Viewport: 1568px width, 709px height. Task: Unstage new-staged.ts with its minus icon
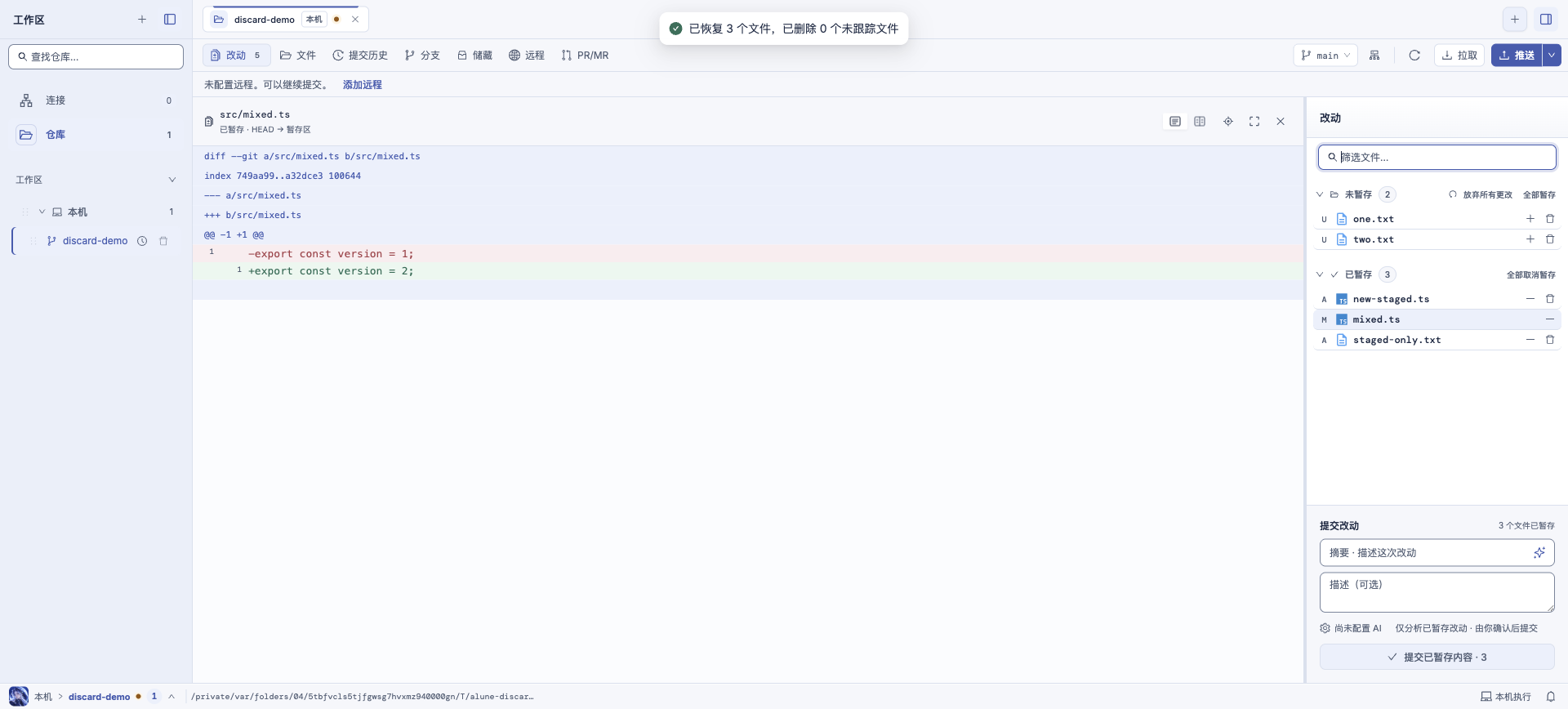pos(1530,299)
